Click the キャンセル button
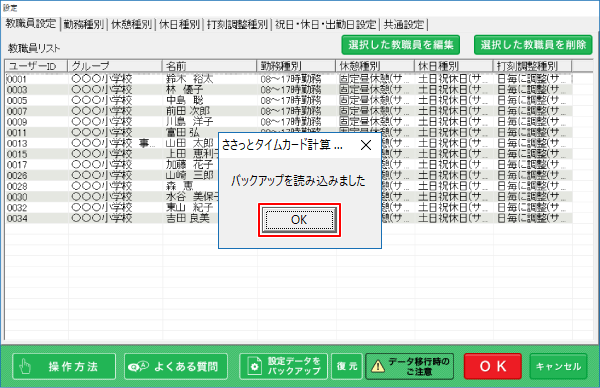This screenshot has height=388, width=600. tap(558, 366)
